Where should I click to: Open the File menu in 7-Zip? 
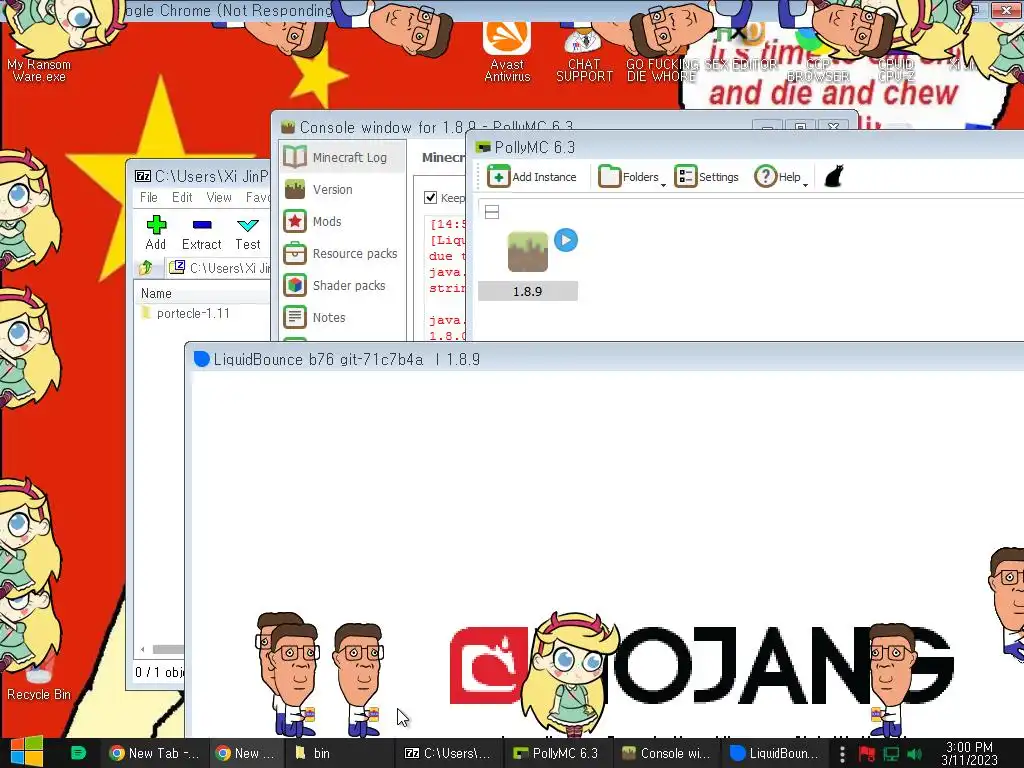click(149, 197)
